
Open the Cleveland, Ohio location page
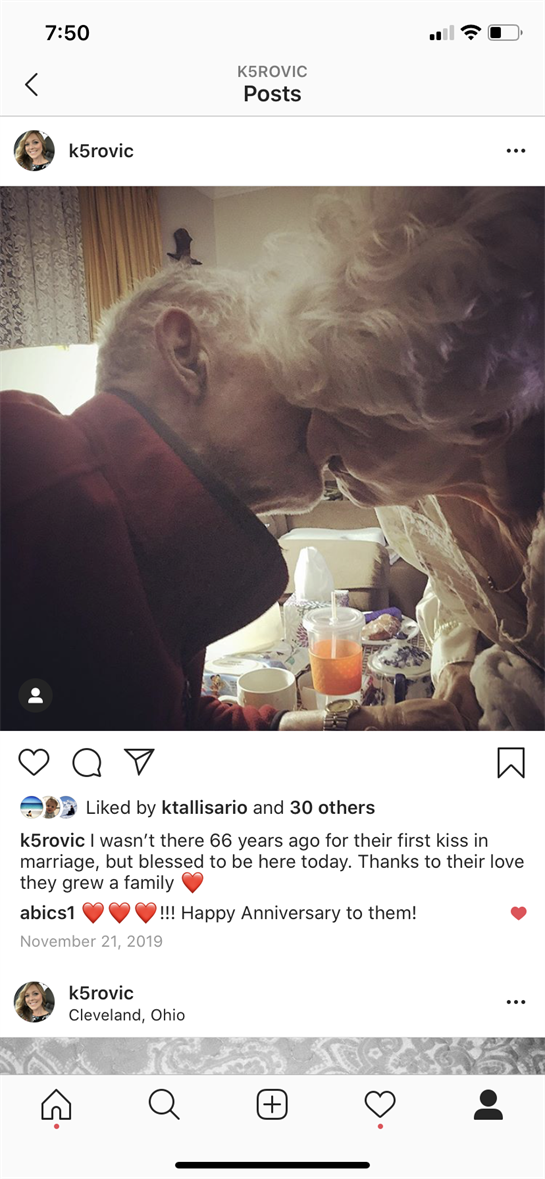click(x=126, y=1015)
